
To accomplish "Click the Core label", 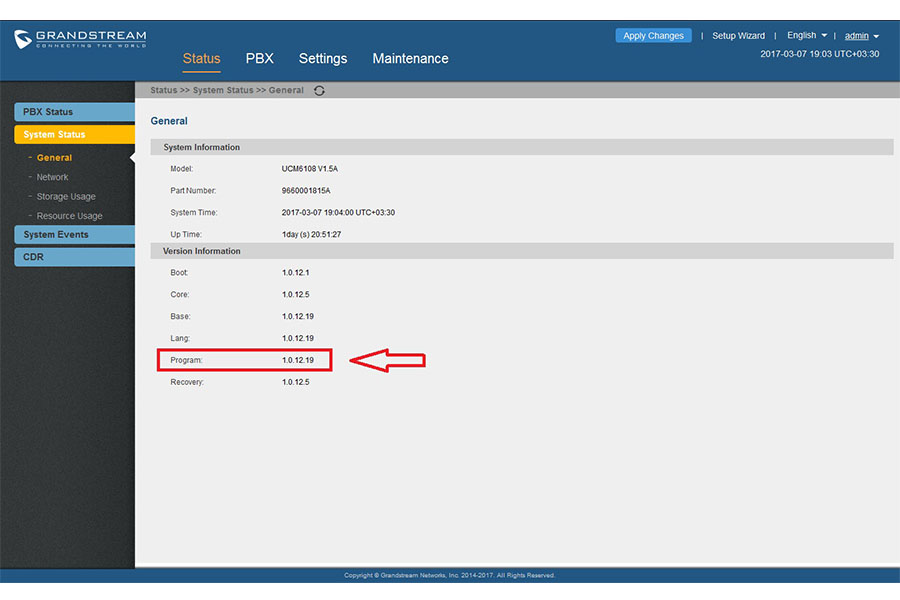I will point(180,295).
